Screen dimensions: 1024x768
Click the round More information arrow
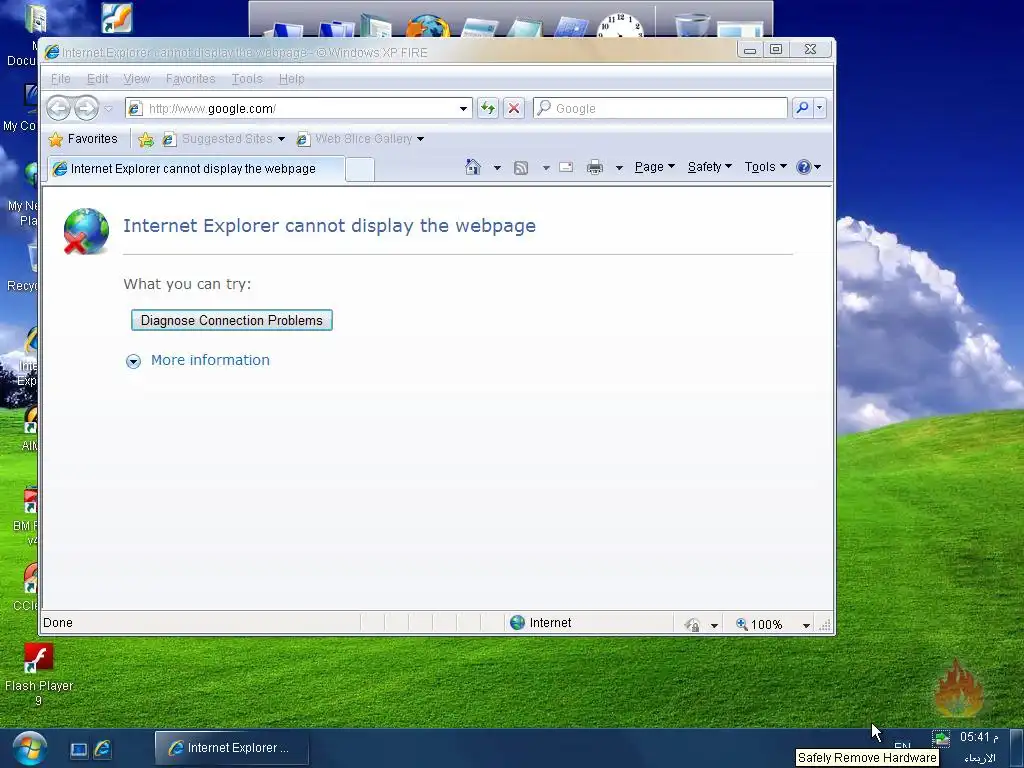coord(133,362)
